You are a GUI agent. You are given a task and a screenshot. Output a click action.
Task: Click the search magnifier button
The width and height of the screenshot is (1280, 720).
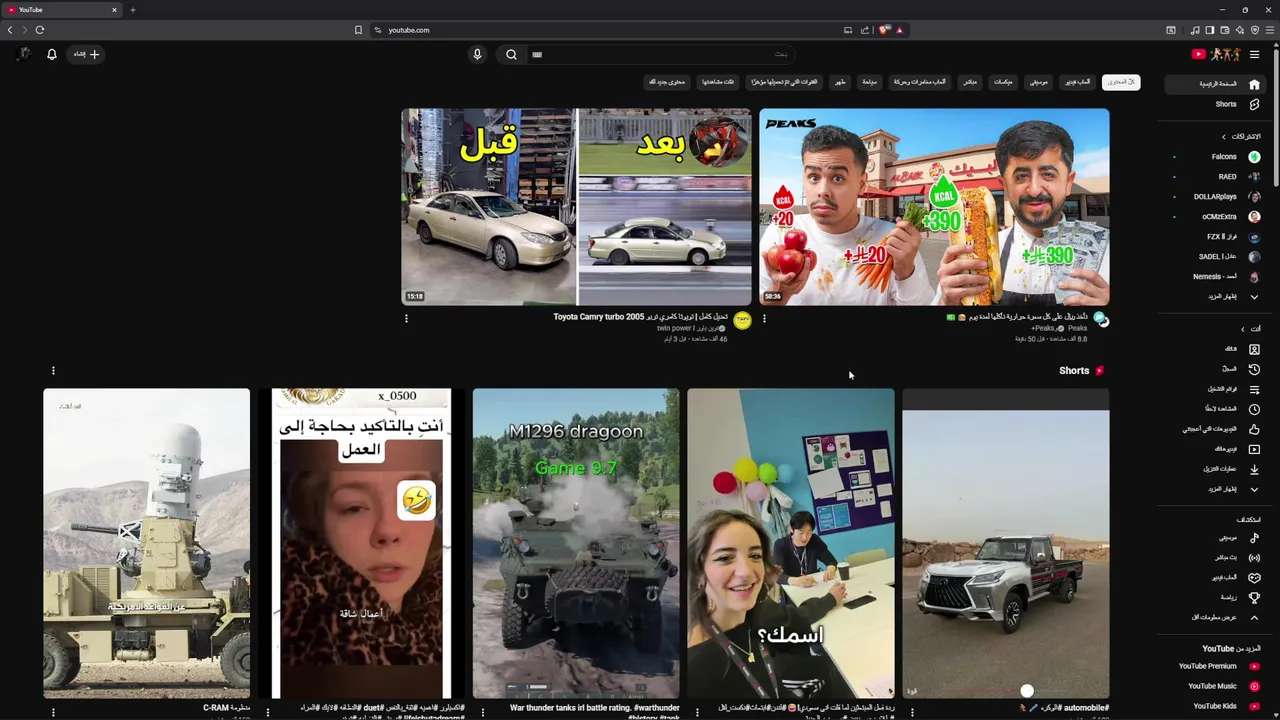[511, 54]
